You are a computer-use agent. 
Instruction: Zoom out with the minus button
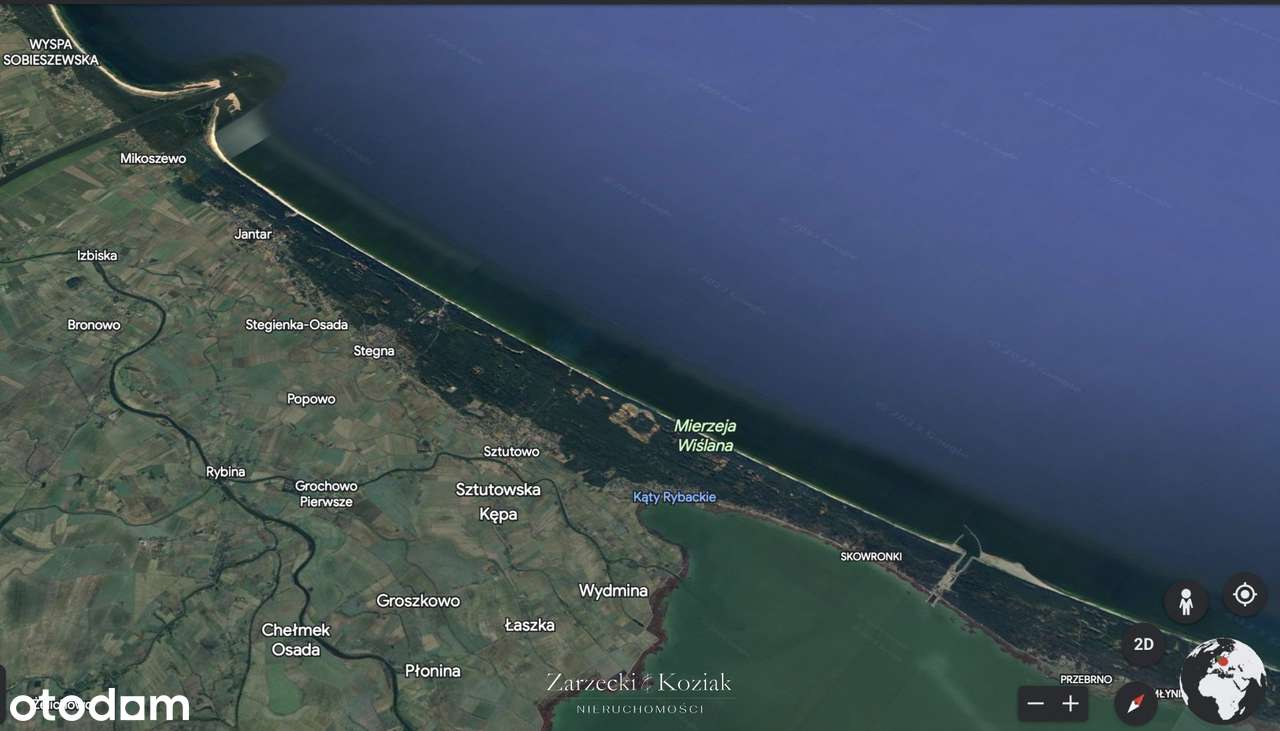[x=1036, y=704]
